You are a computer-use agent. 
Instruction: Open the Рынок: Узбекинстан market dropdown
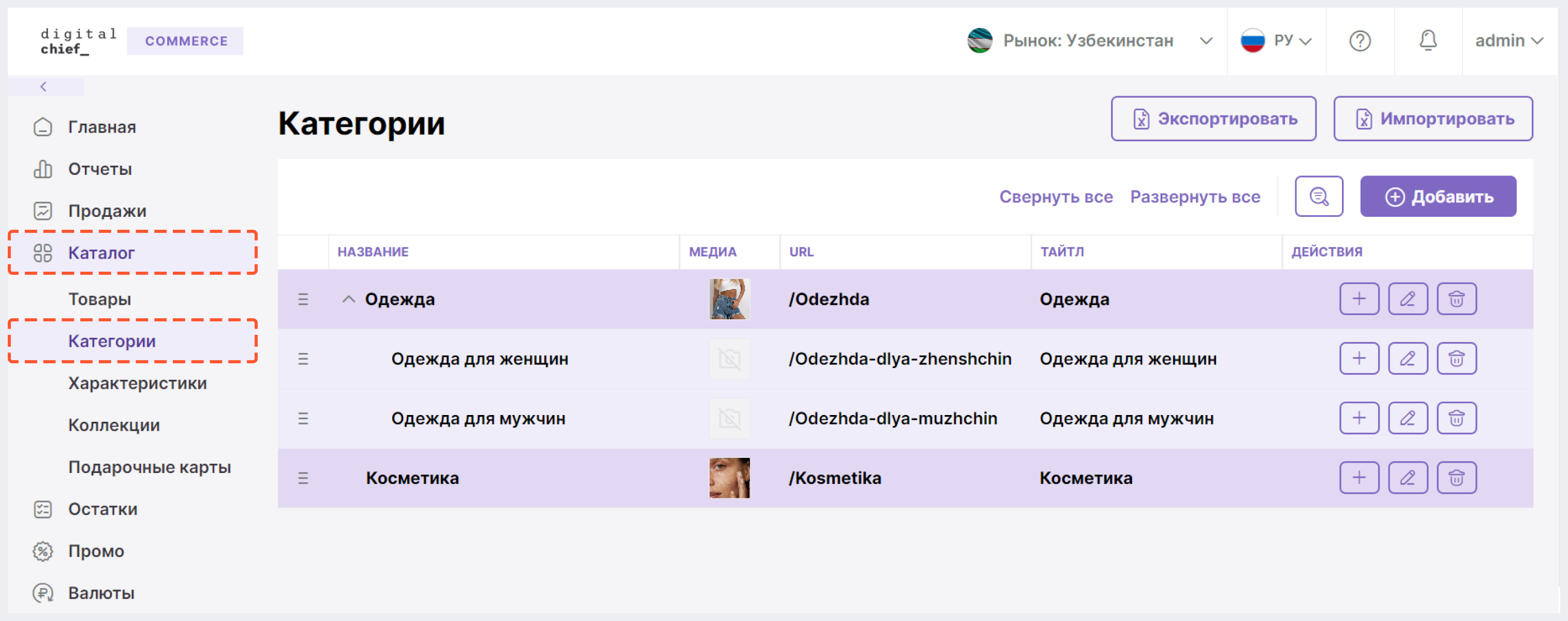click(1089, 41)
